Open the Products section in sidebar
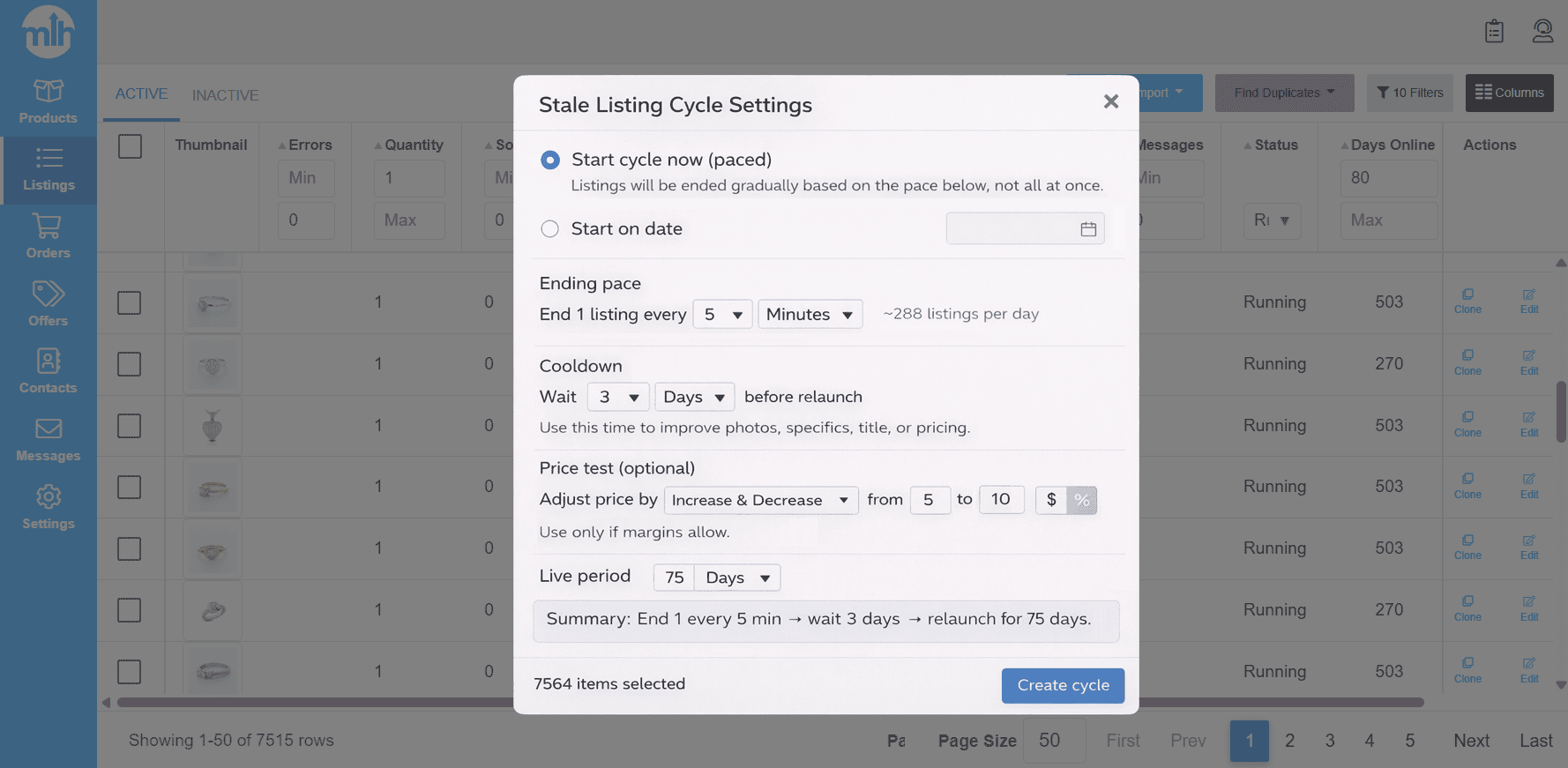The height and width of the screenshot is (768, 1568). tap(48, 102)
